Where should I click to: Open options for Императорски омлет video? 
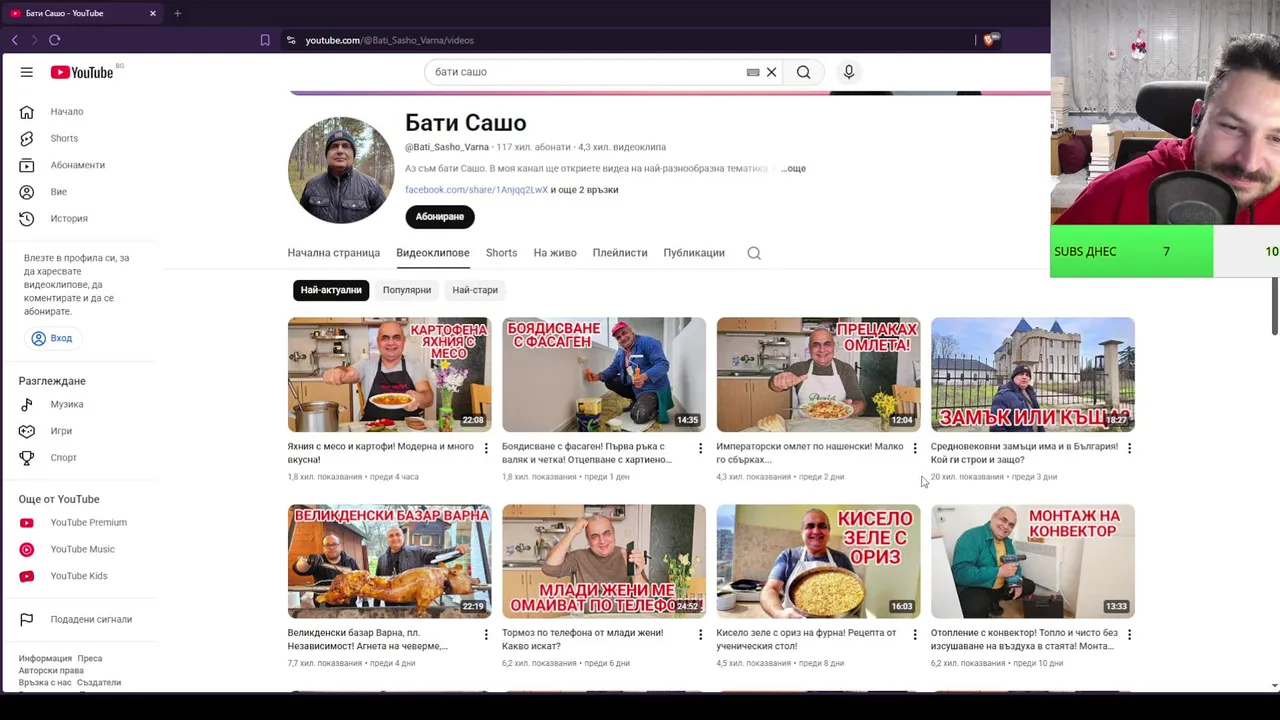914,448
